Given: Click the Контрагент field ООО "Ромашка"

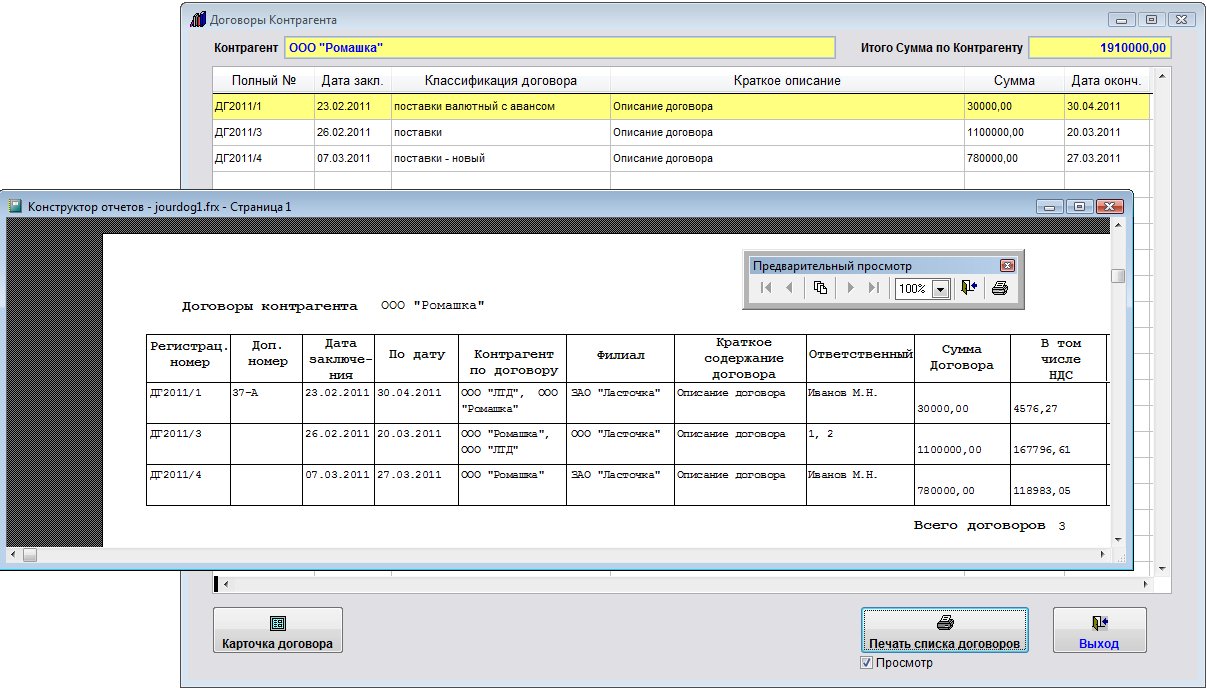Looking at the screenshot, I should 560,48.
